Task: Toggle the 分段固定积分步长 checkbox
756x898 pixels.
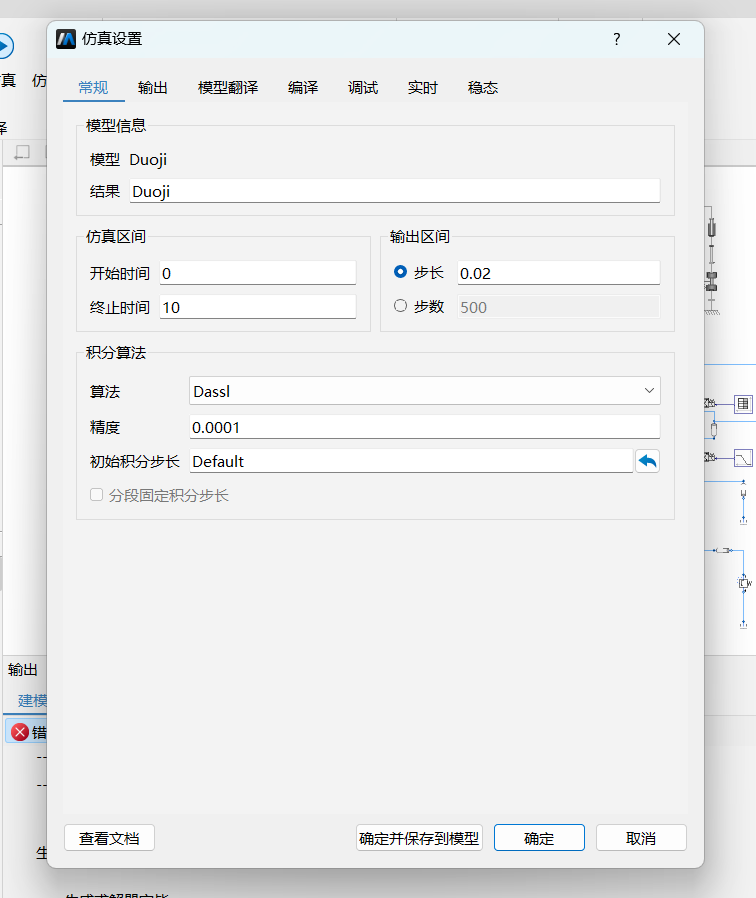Action: pos(96,495)
